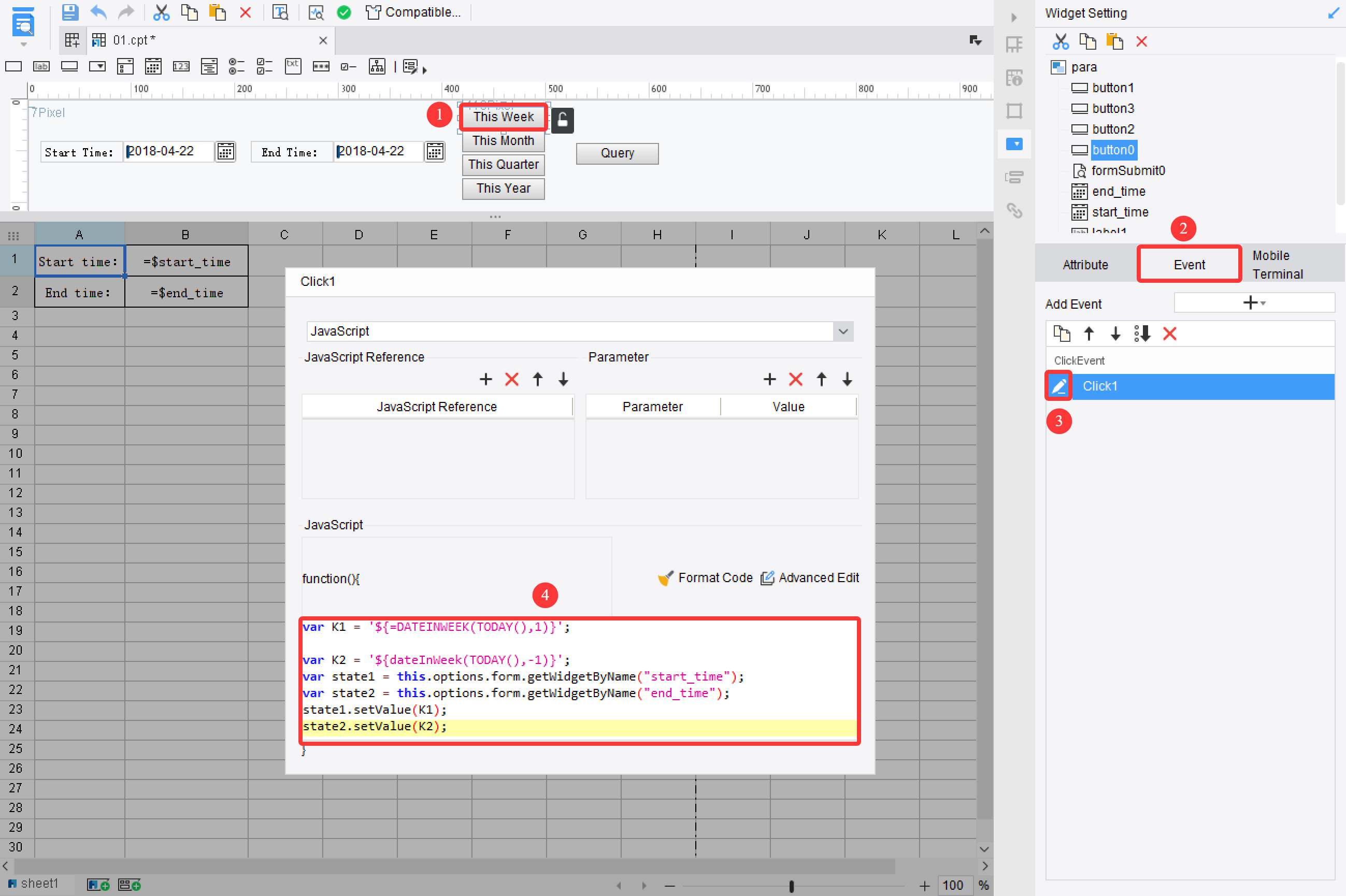Image resolution: width=1346 pixels, height=896 pixels.
Task: Collapse the right panel via arrow
Action: point(1014,17)
